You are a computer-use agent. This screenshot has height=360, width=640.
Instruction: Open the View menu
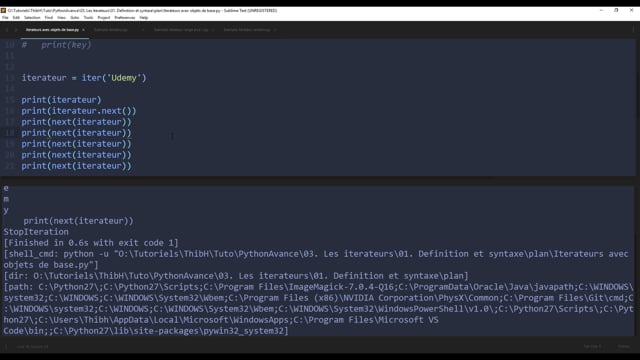61,18
